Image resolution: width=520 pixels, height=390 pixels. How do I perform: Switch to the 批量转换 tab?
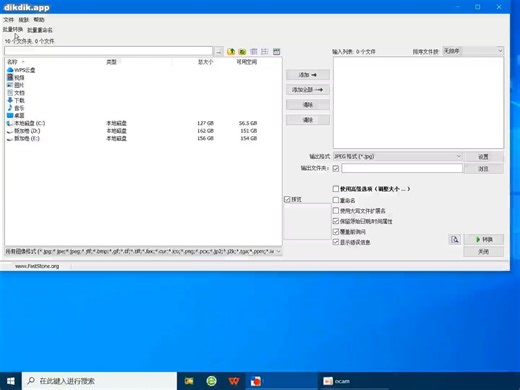pos(13,29)
